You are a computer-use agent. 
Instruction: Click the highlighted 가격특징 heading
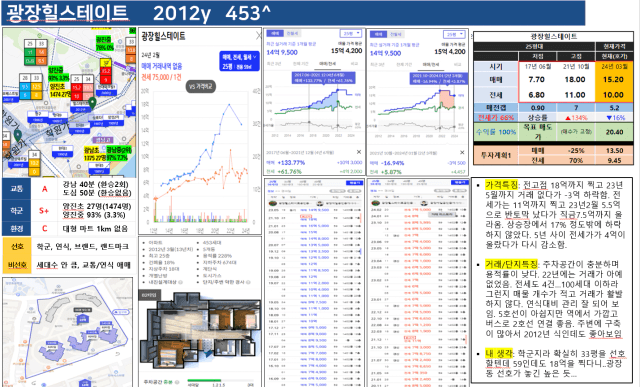tap(502, 185)
